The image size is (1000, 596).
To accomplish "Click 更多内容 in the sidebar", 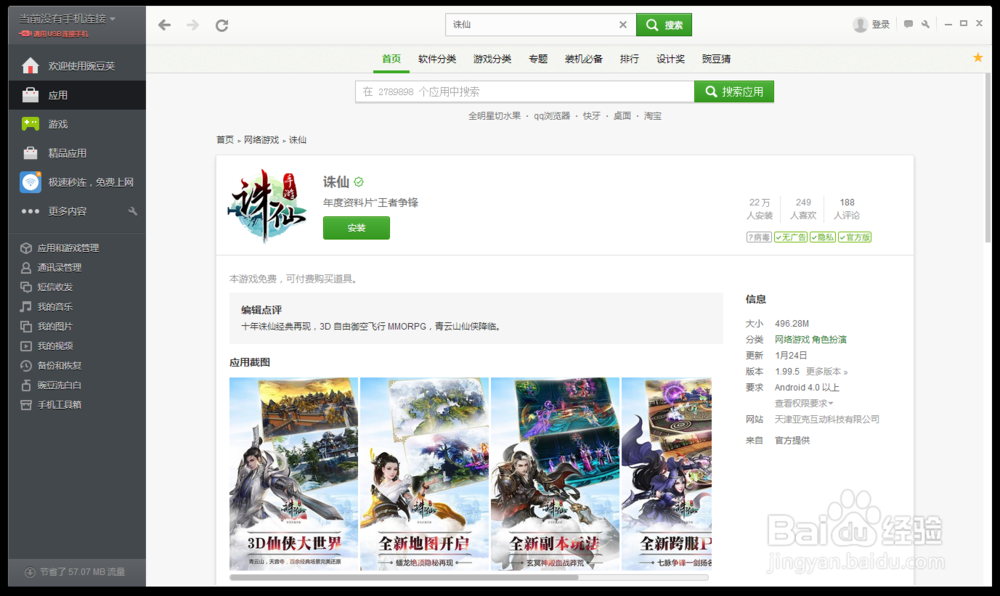I will tap(67, 211).
